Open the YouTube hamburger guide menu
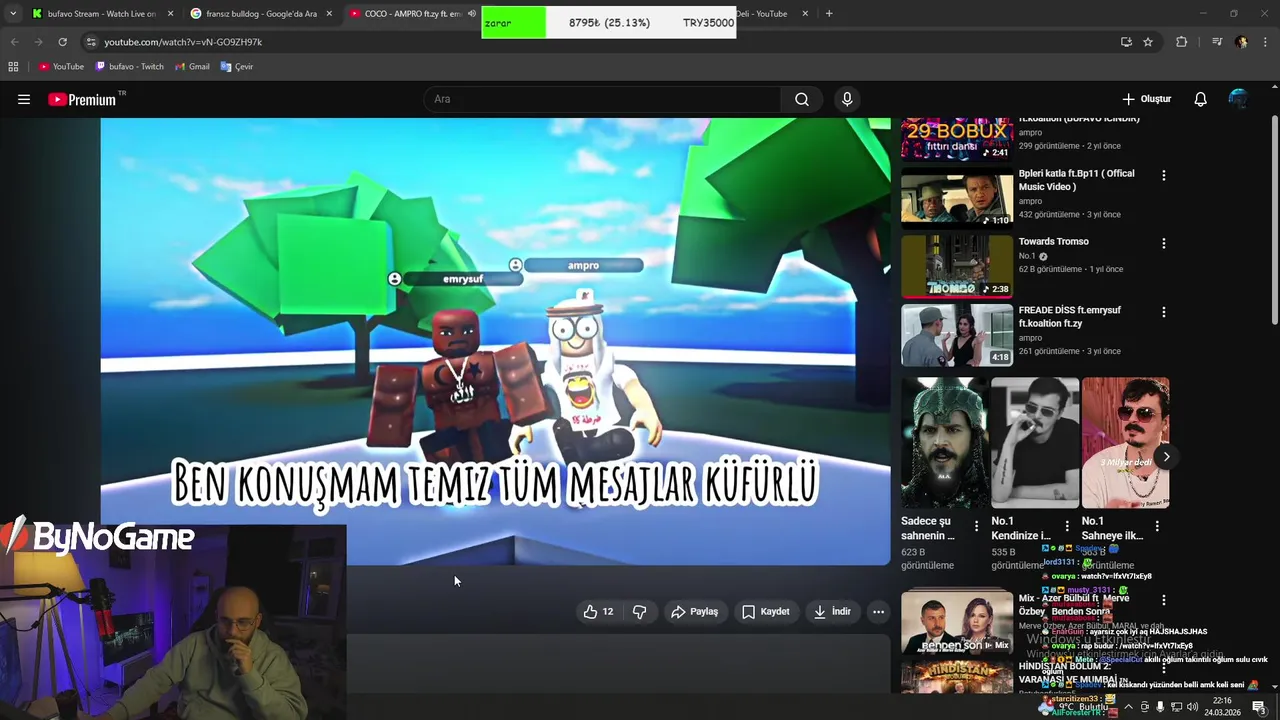The height and width of the screenshot is (720, 1280). tap(24, 99)
